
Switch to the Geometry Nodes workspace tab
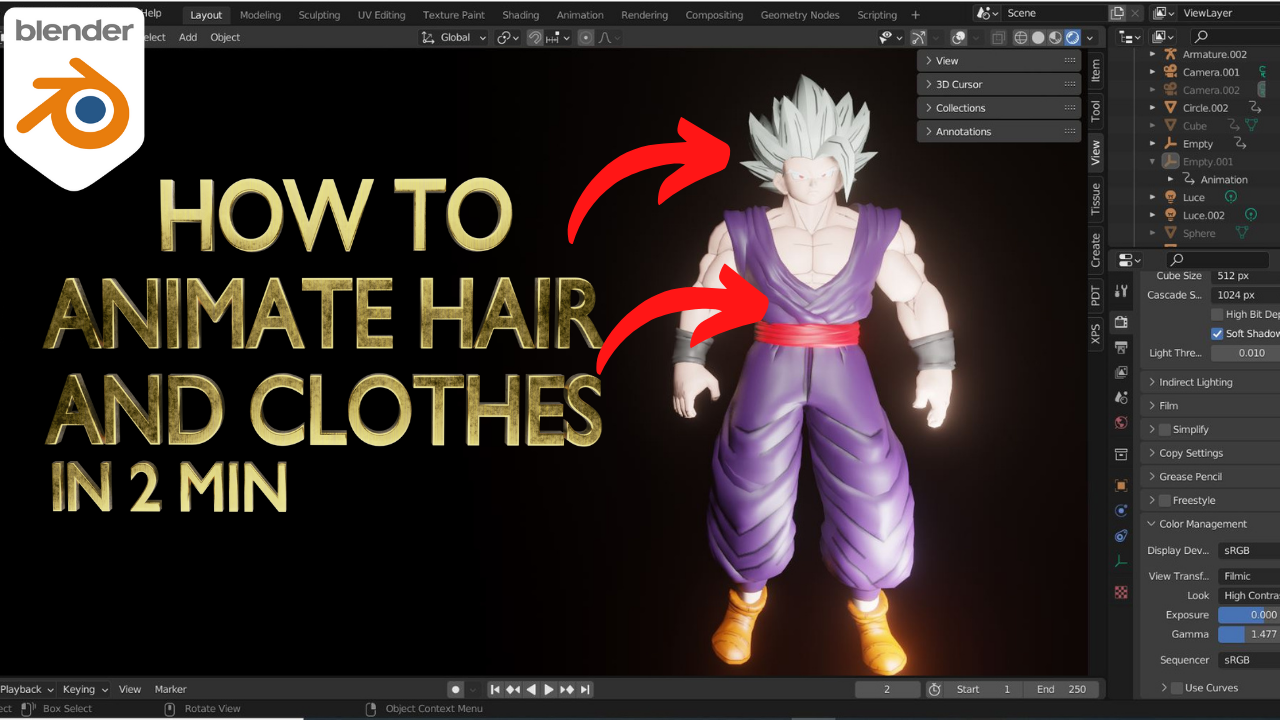(800, 15)
